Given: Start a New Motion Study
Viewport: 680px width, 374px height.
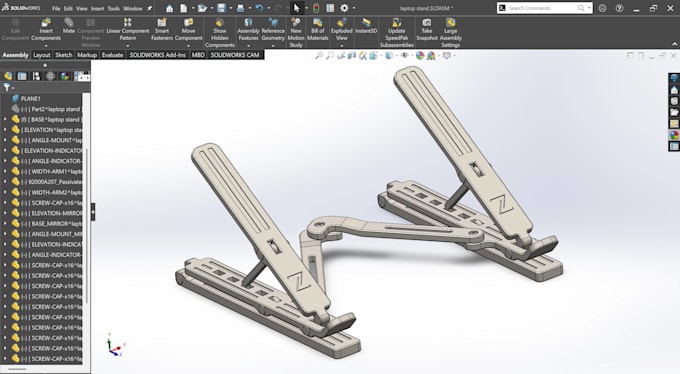Looking at the screenshot, I should pos(296,33).
